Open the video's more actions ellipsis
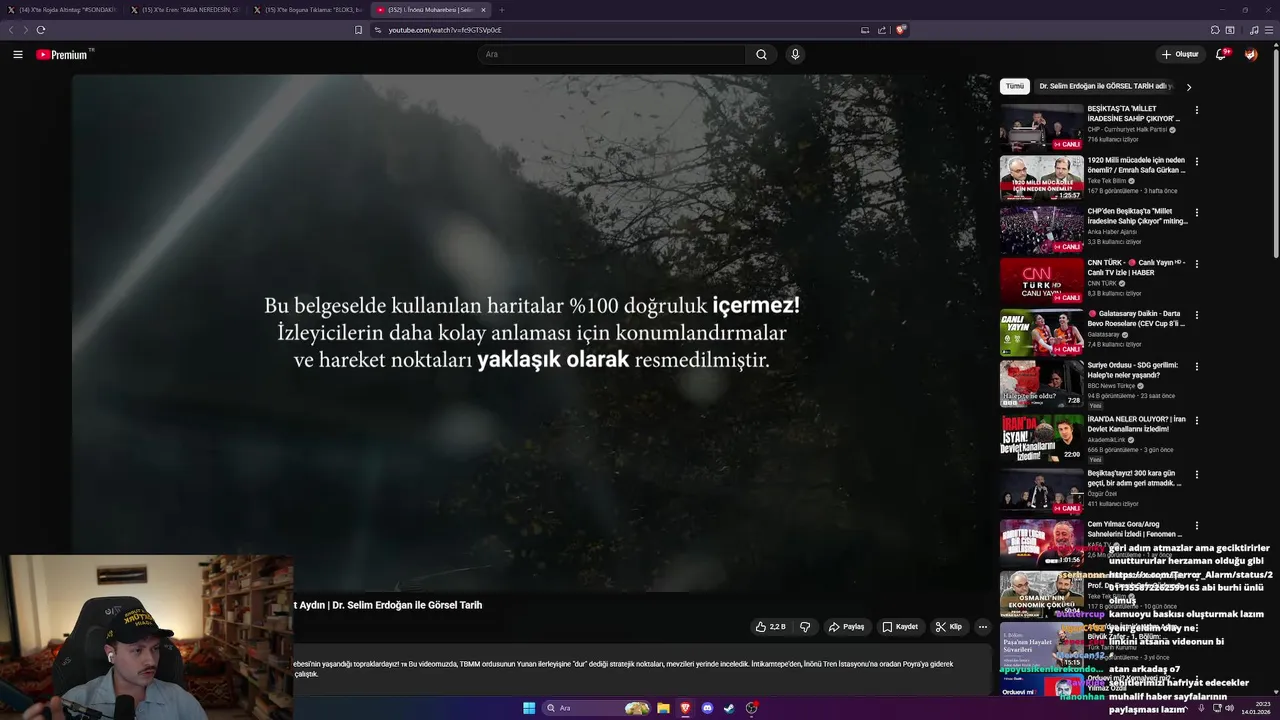Image resolution: width=1280 pixels, height=720 pixels. (x=983, y=627)
